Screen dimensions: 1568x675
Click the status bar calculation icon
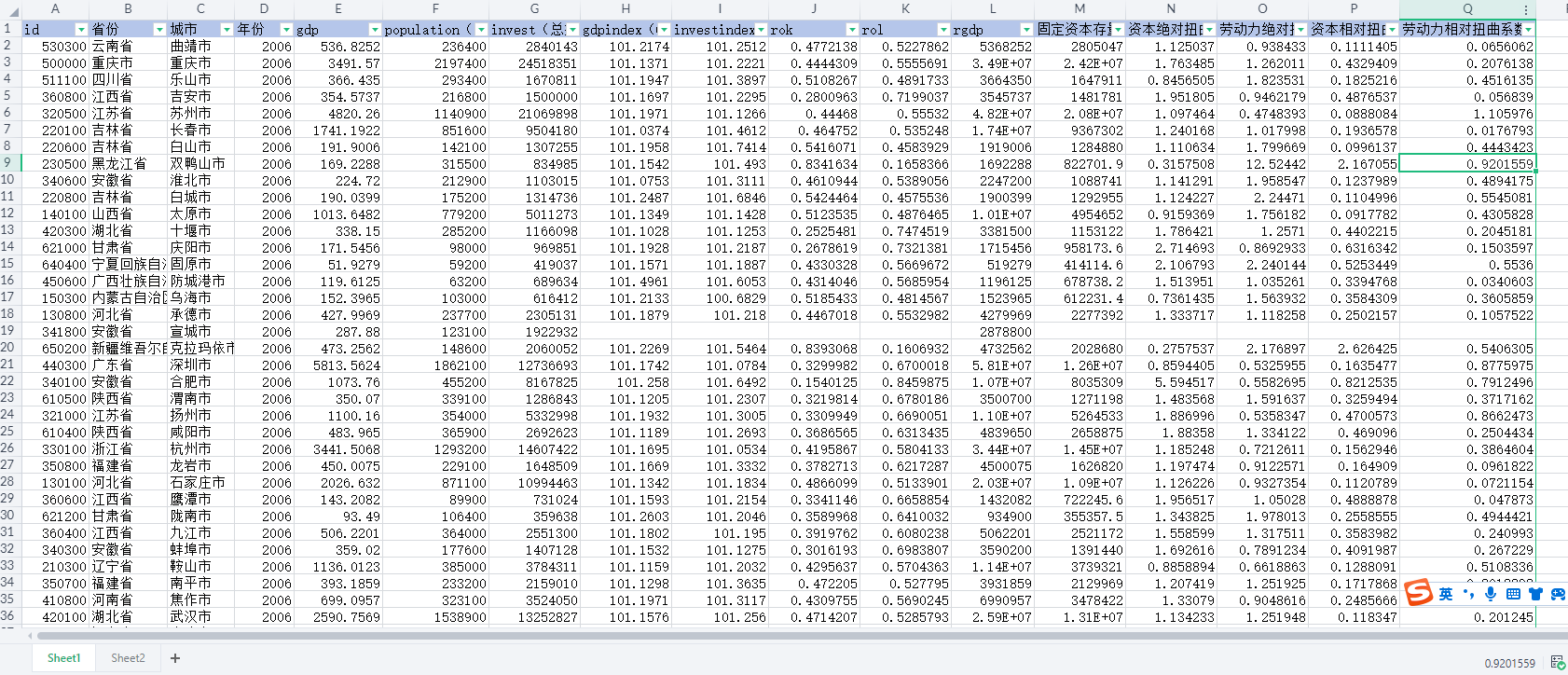coord(1558,662)
